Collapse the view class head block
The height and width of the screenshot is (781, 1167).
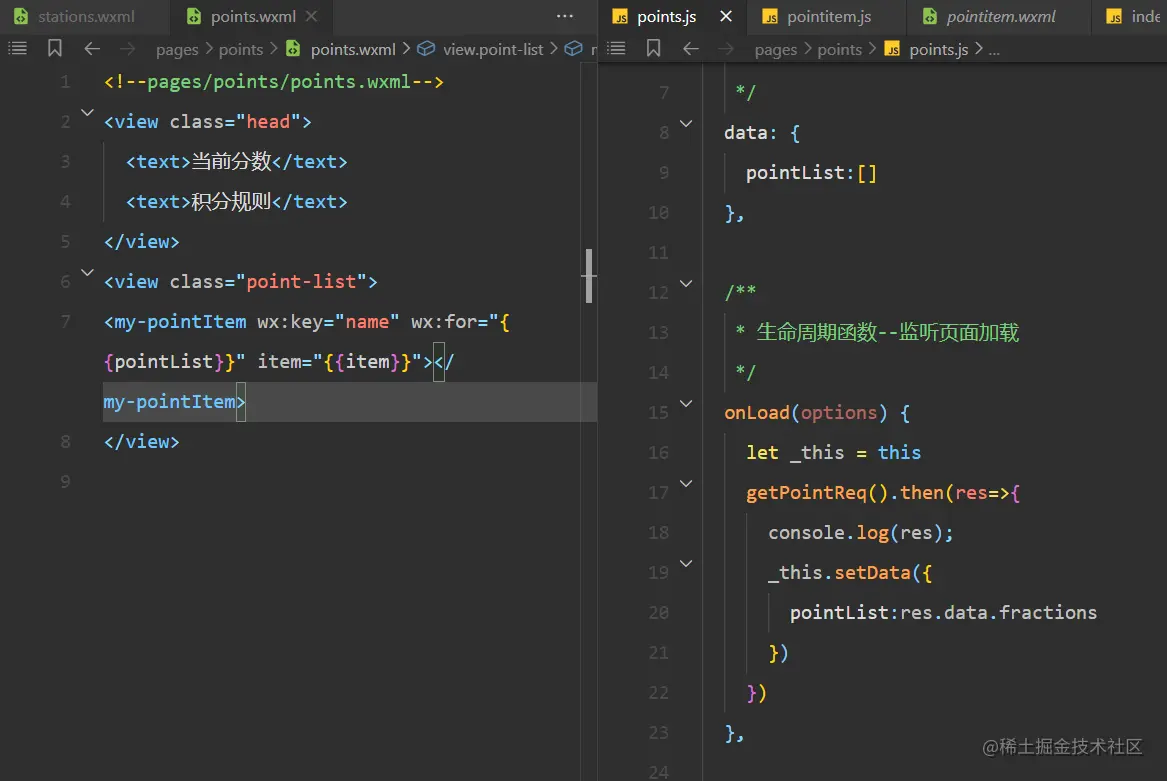tap(87, 113)
